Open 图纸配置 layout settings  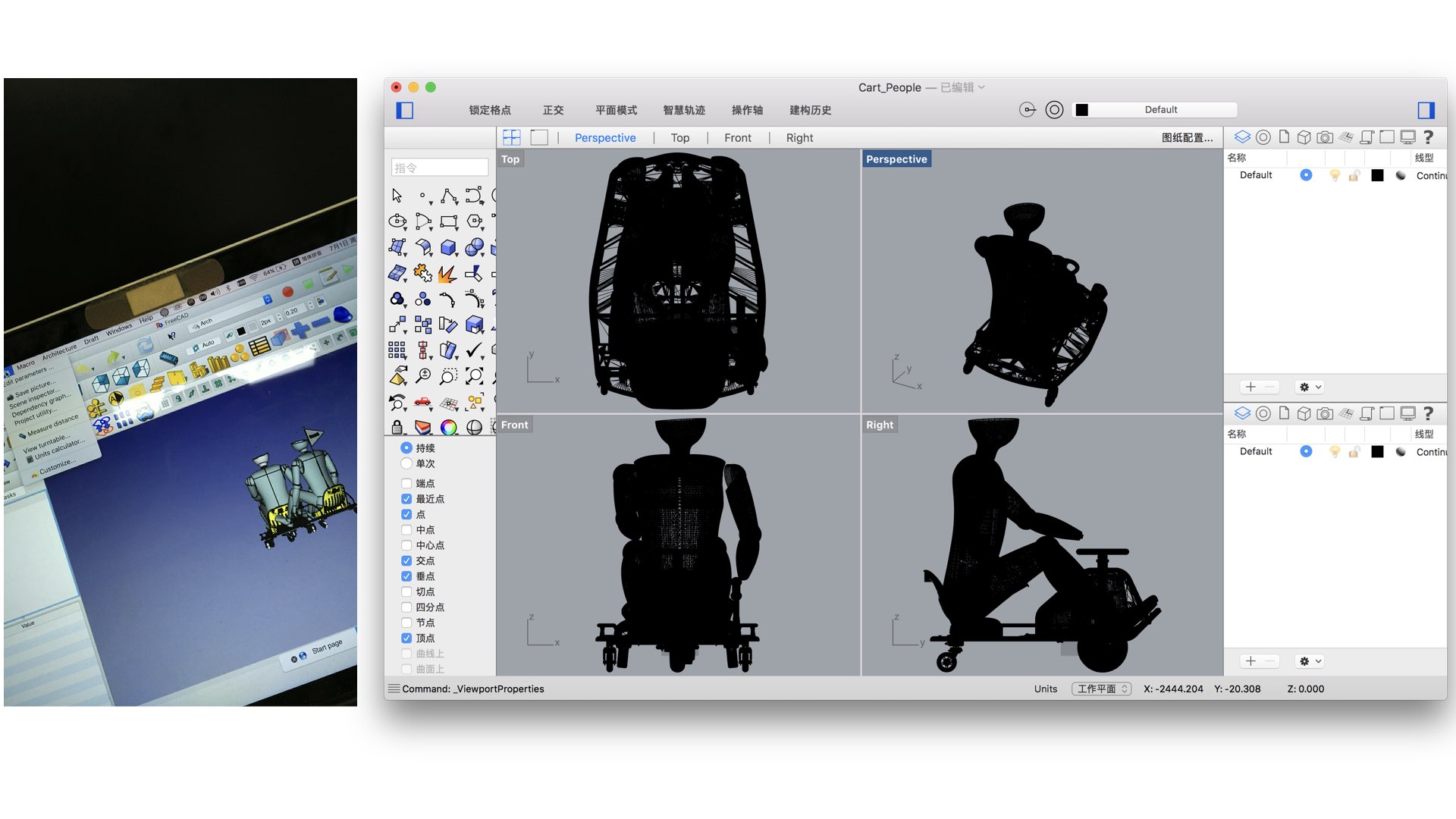[1188, 137]
